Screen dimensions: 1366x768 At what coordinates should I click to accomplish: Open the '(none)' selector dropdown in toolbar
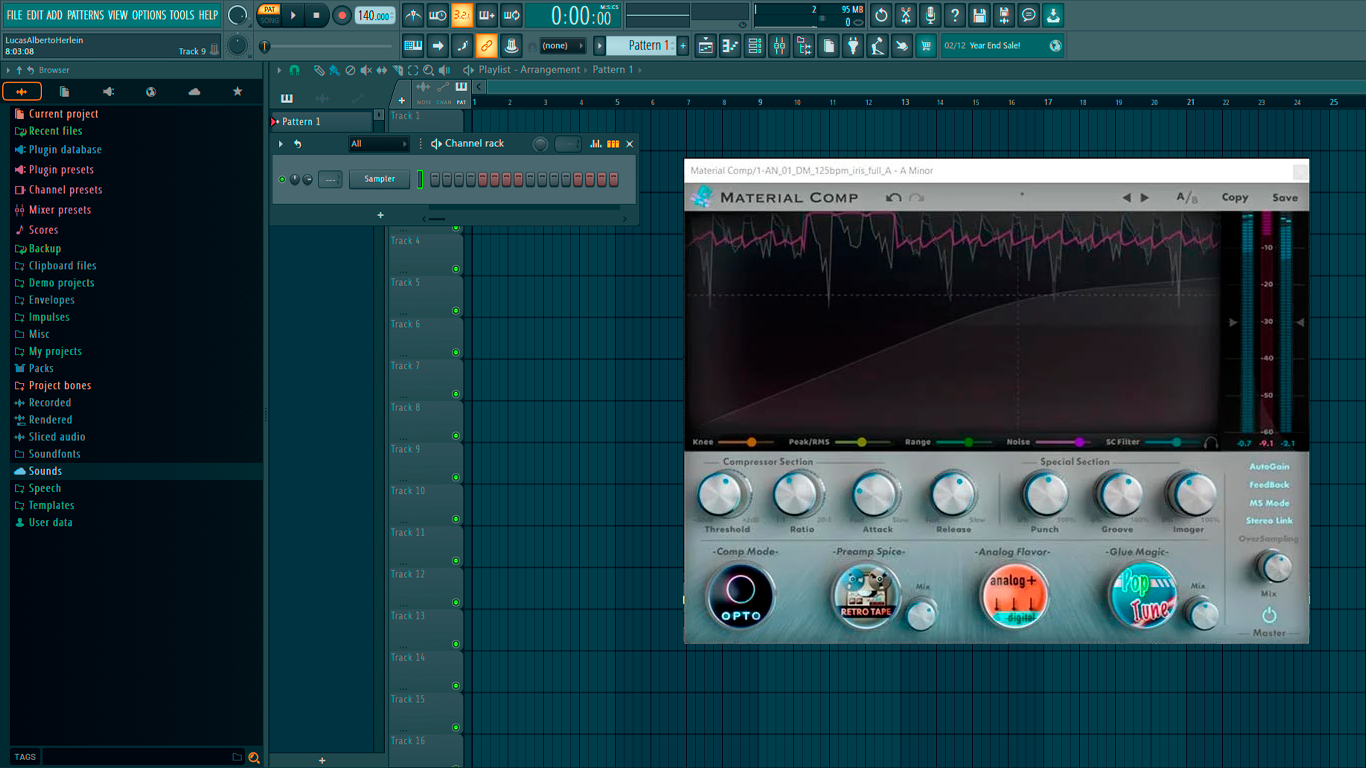(562, 45)
